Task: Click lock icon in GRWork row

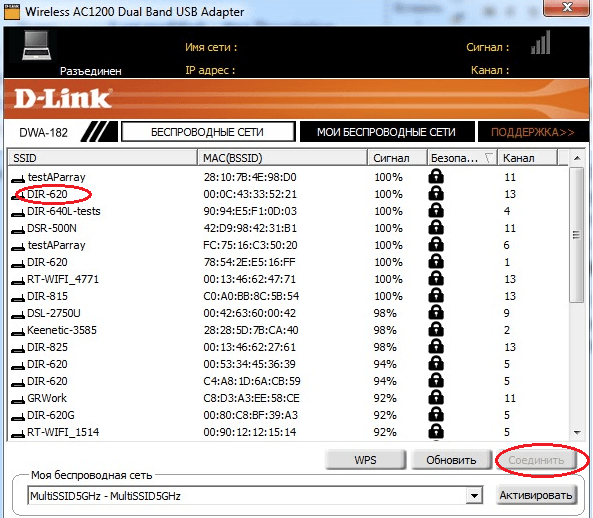Action: (x=436, y=398)
